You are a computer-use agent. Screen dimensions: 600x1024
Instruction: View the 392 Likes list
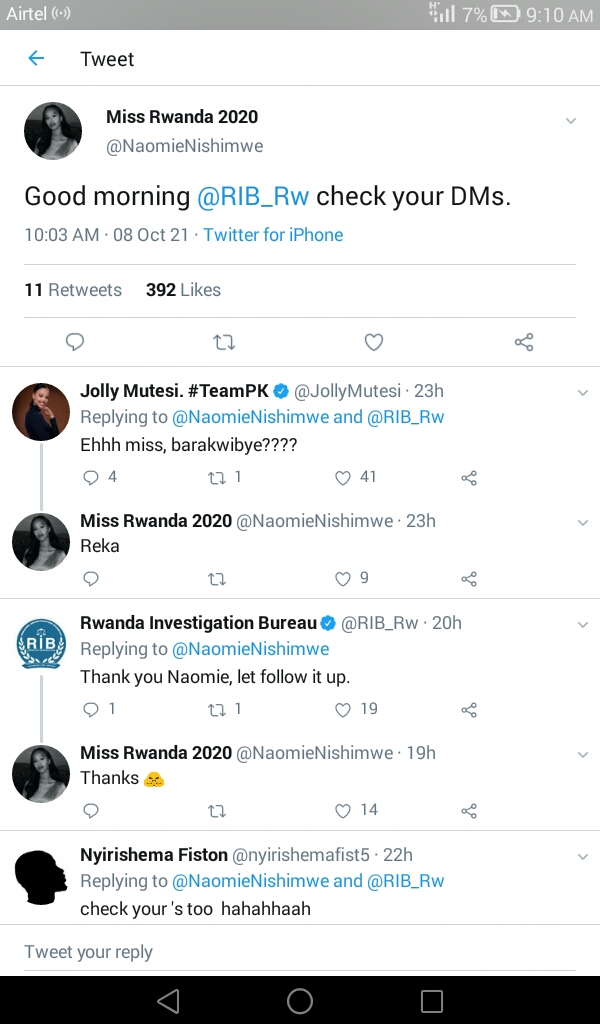pyautogui.click(x=183, y=290)
